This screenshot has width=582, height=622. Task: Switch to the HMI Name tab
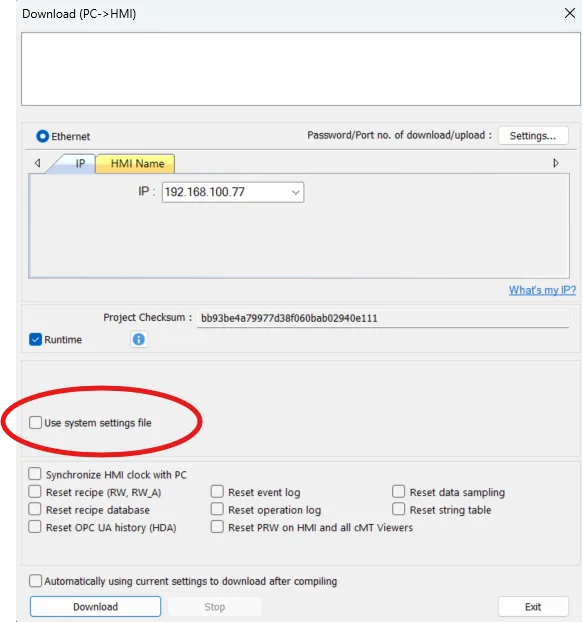pyautogui.click(x=137, y=163)
